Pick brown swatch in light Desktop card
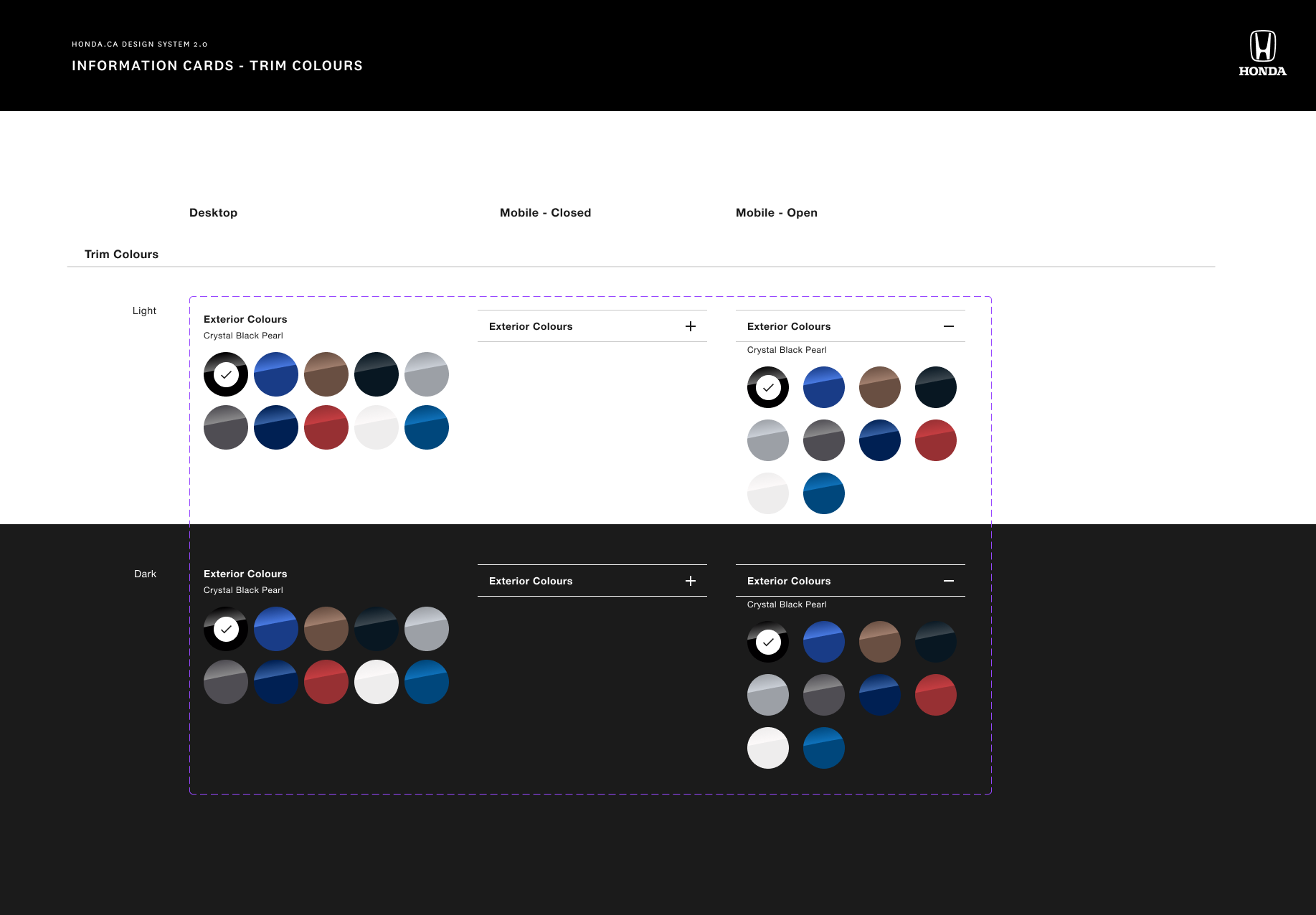1316x915 pixels. [x=326, y=374]
